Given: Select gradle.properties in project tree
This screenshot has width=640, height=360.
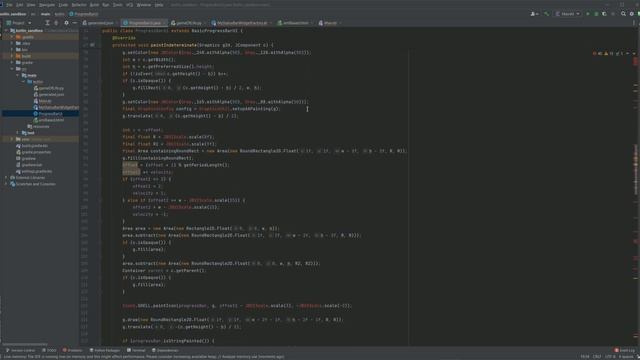Looking at the screenshot, I should pos(34,152).
